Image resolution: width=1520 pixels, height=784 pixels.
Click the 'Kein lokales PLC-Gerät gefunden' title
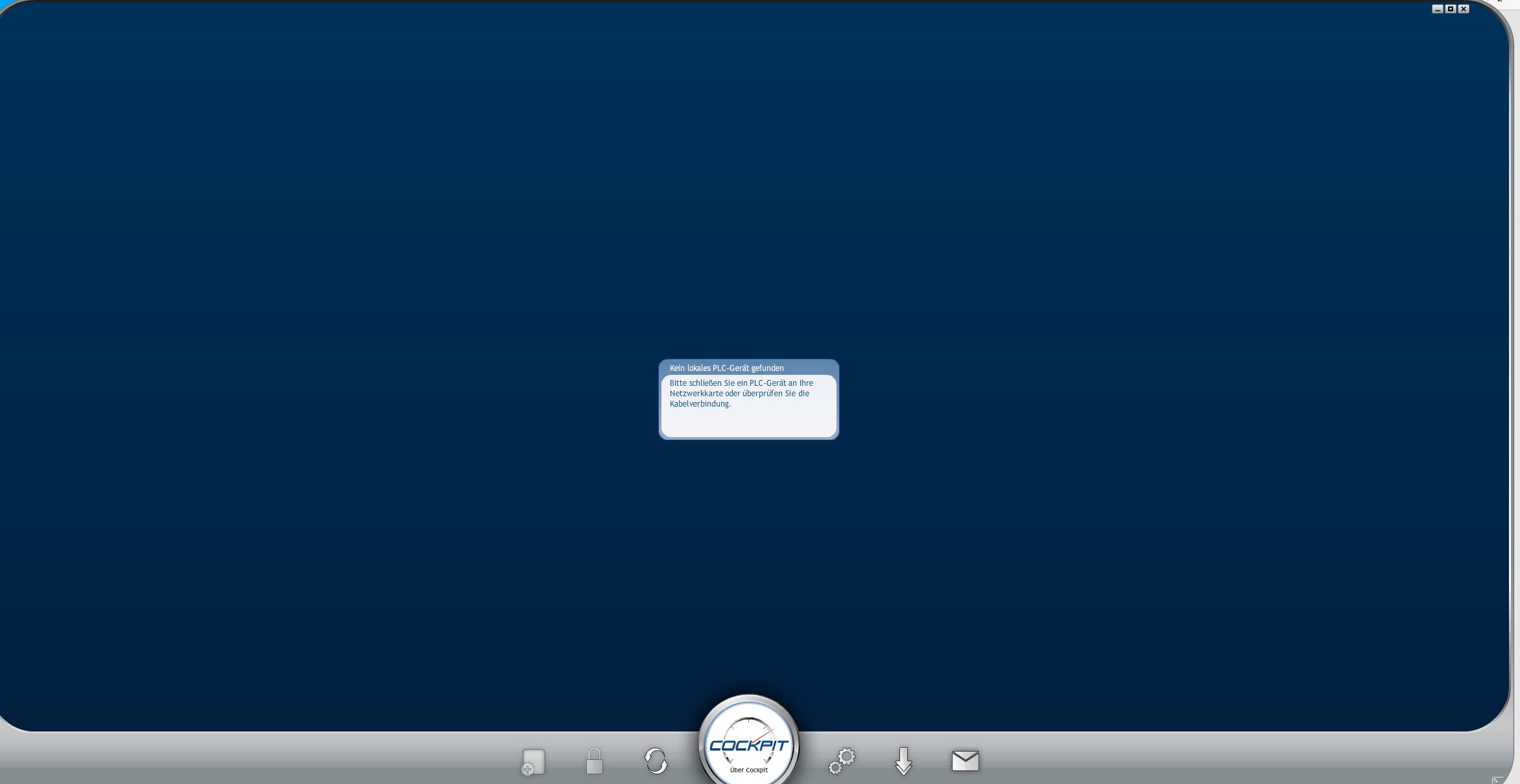click(x=726, y=368)
